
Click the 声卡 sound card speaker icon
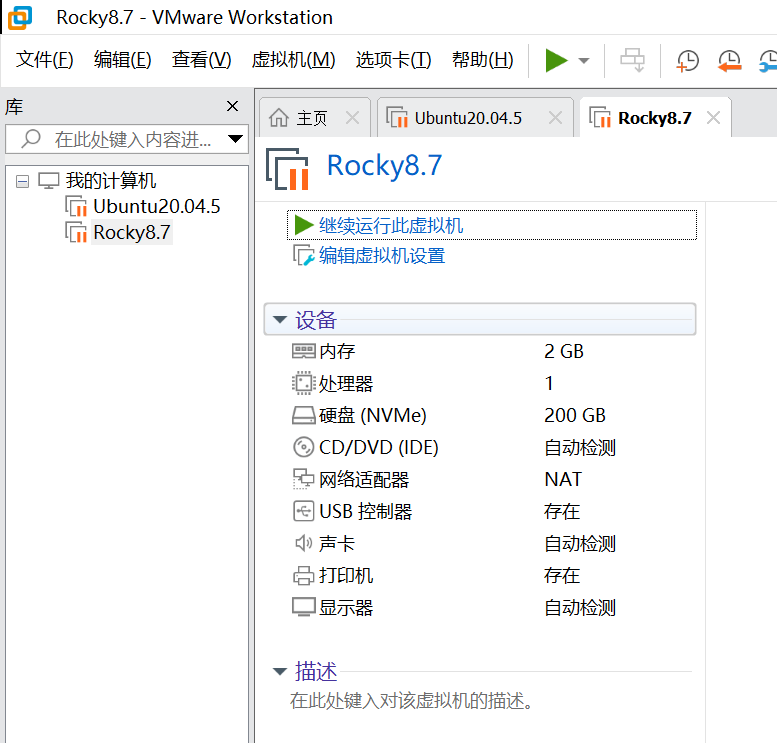303,543
